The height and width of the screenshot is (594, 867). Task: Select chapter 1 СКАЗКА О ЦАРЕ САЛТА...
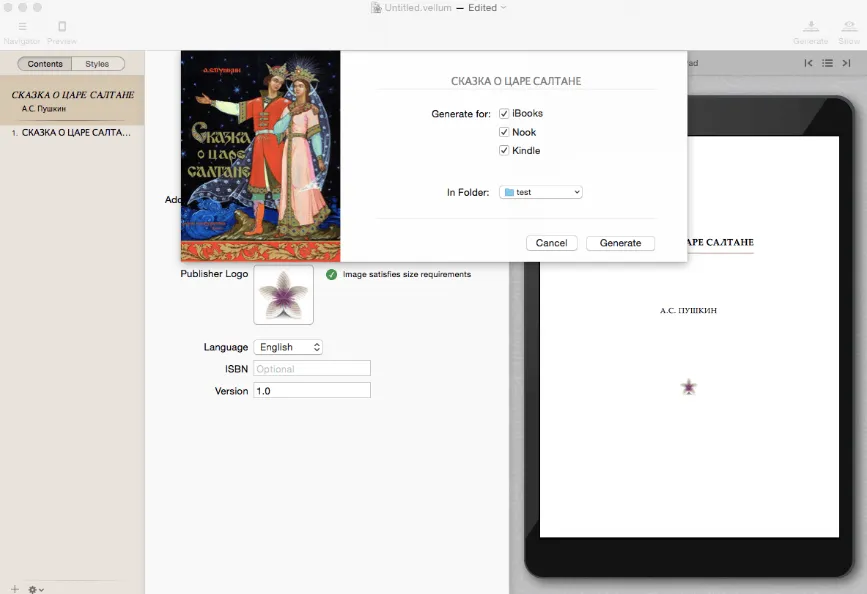(x=72, y=133)
